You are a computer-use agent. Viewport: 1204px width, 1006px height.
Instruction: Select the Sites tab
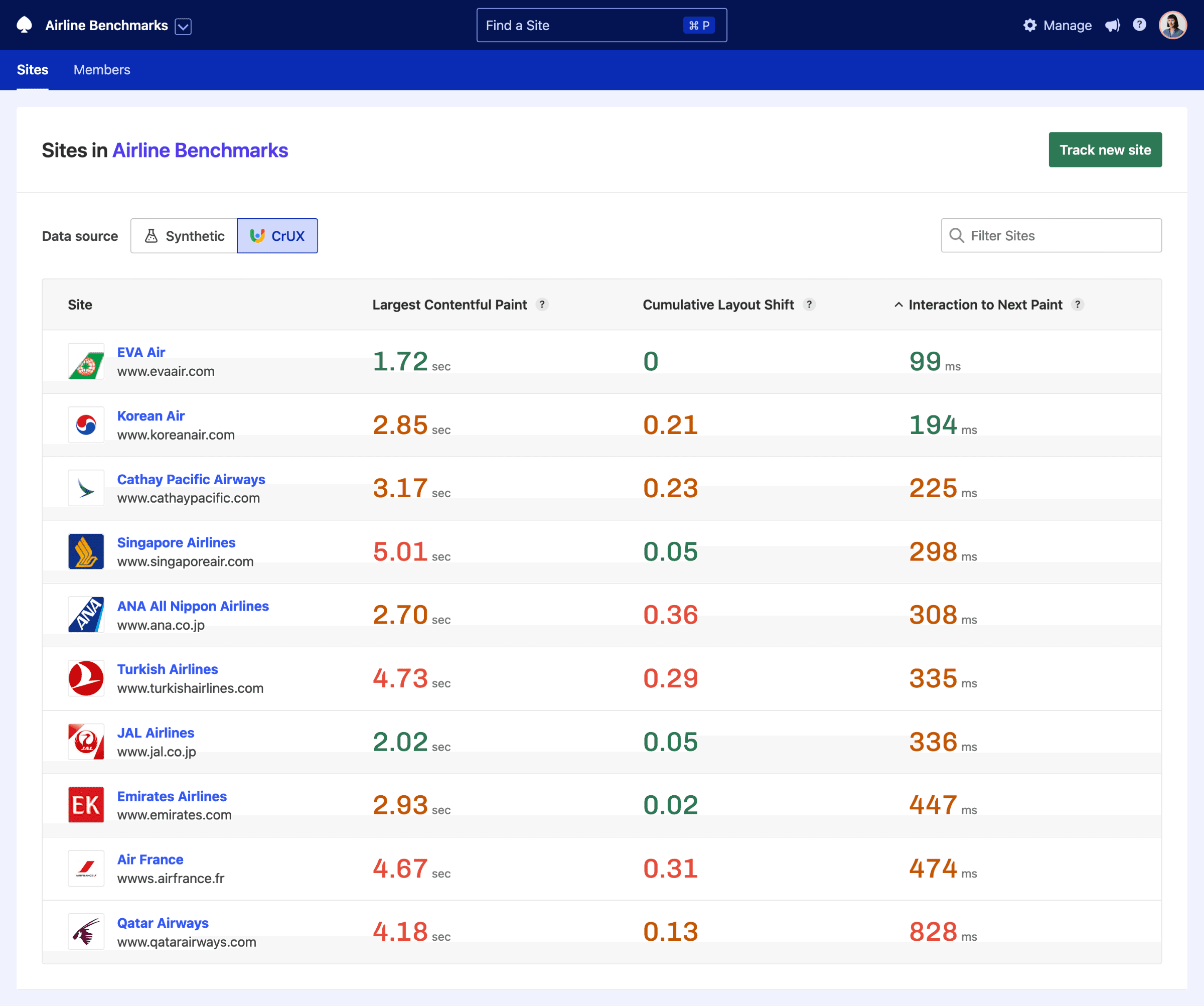(x=32, y=69)
